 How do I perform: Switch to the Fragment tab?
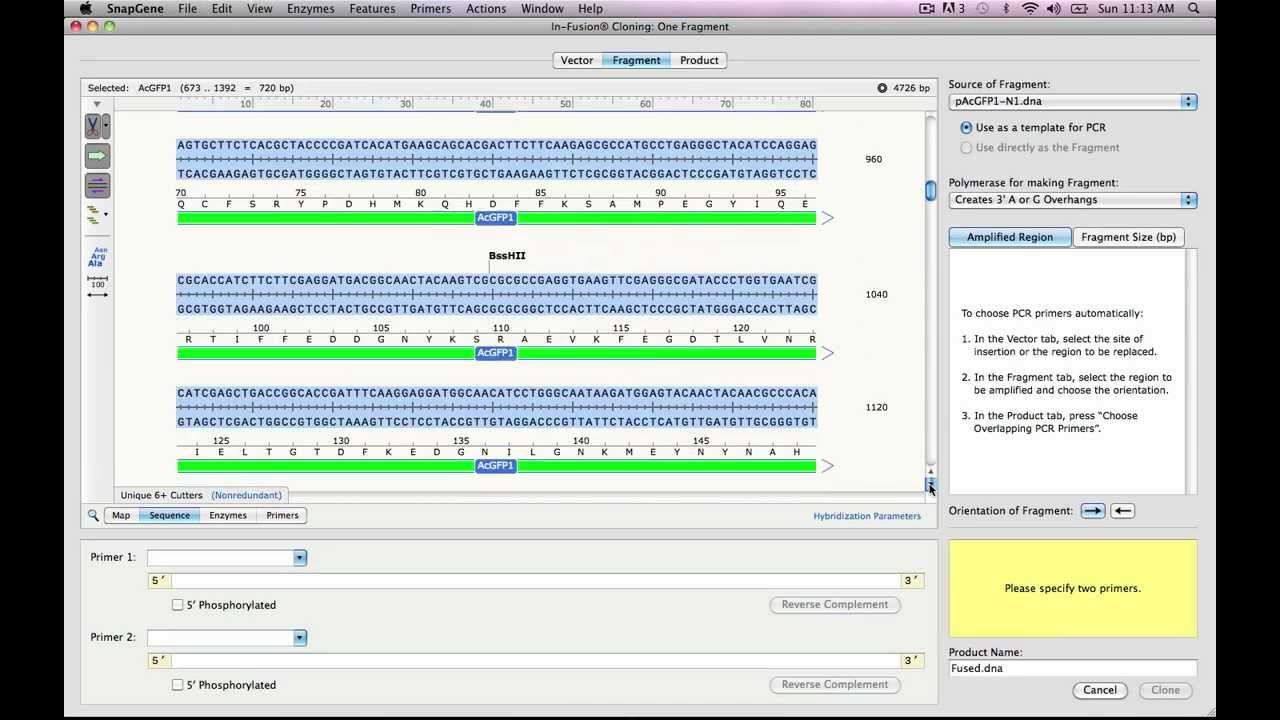click(x=636, y=60)
